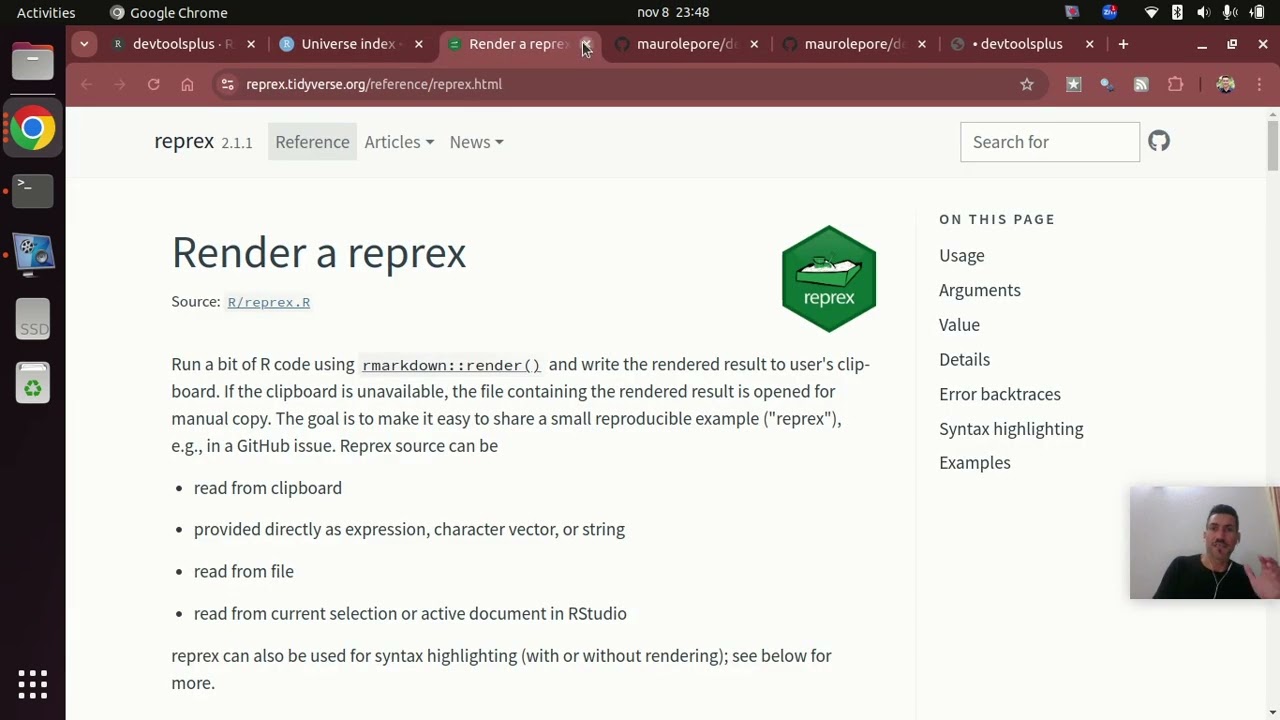The width and height of the screenshot is (1280, 720).
Task: Click the Zoom tray icon
Action: (1109, 12)
